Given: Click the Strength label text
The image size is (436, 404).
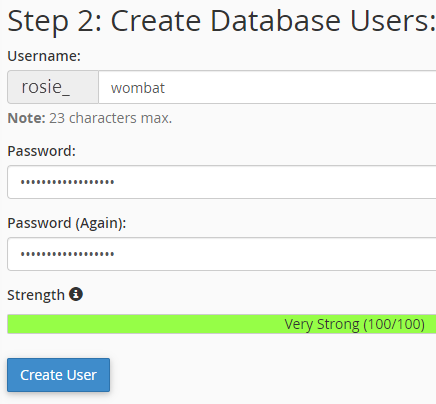Looking at the screenshot, I should coord(36,295).
